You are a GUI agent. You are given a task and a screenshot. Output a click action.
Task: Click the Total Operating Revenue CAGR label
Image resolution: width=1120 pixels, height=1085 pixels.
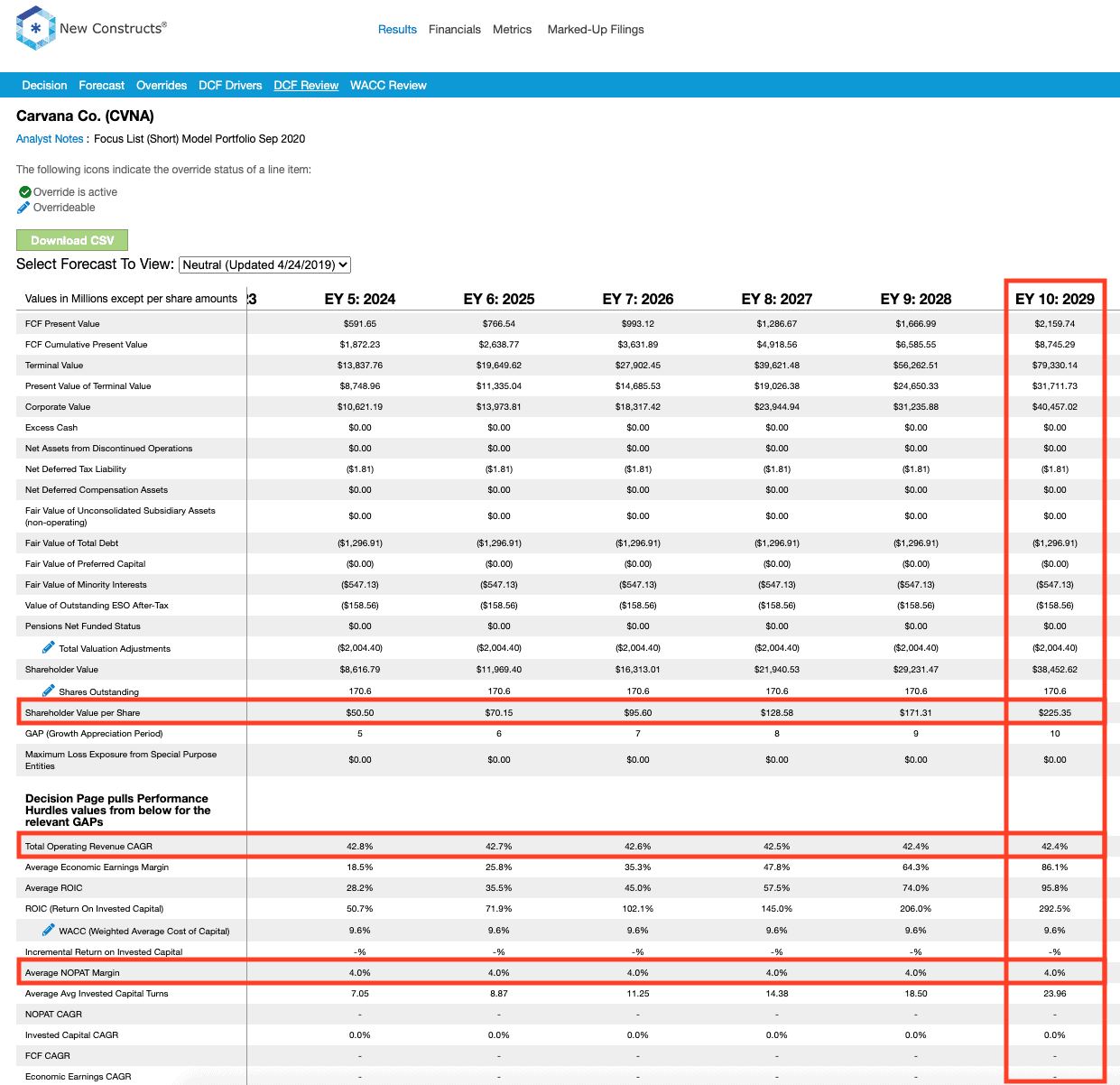[89, 847]
